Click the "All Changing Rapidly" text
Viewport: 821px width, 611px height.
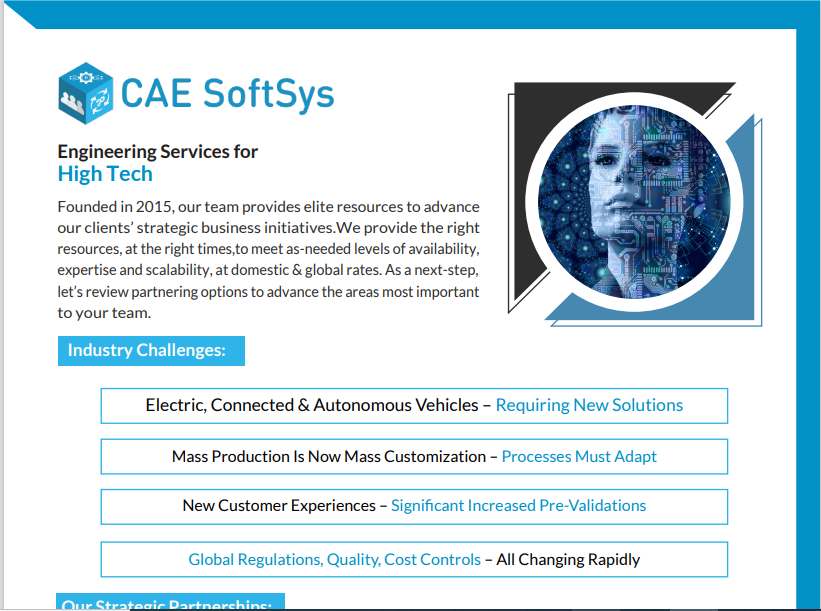[568, 560]
